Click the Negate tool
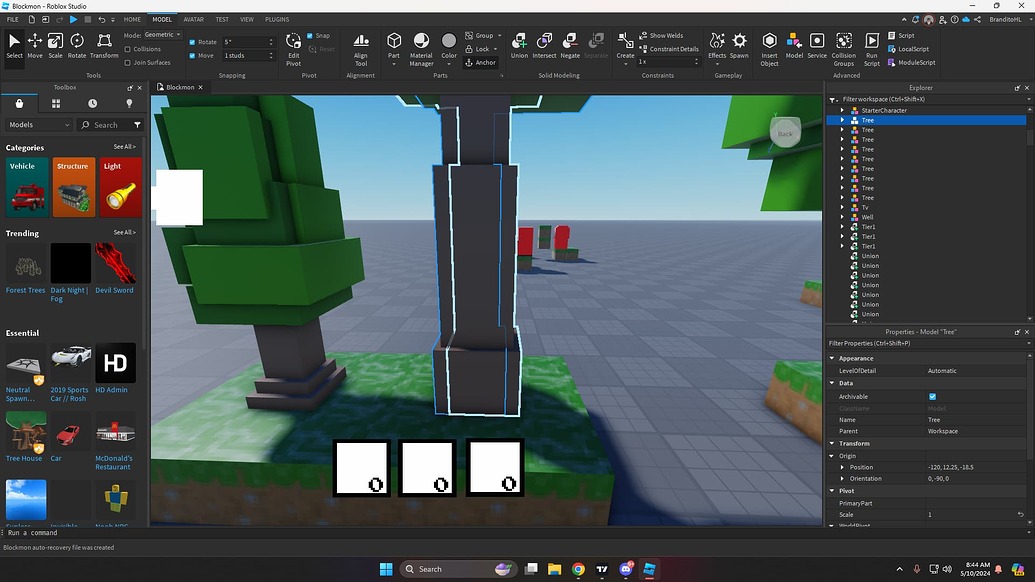The height and width of the screenshot is (582, 1035). click(x=570, y=46)
